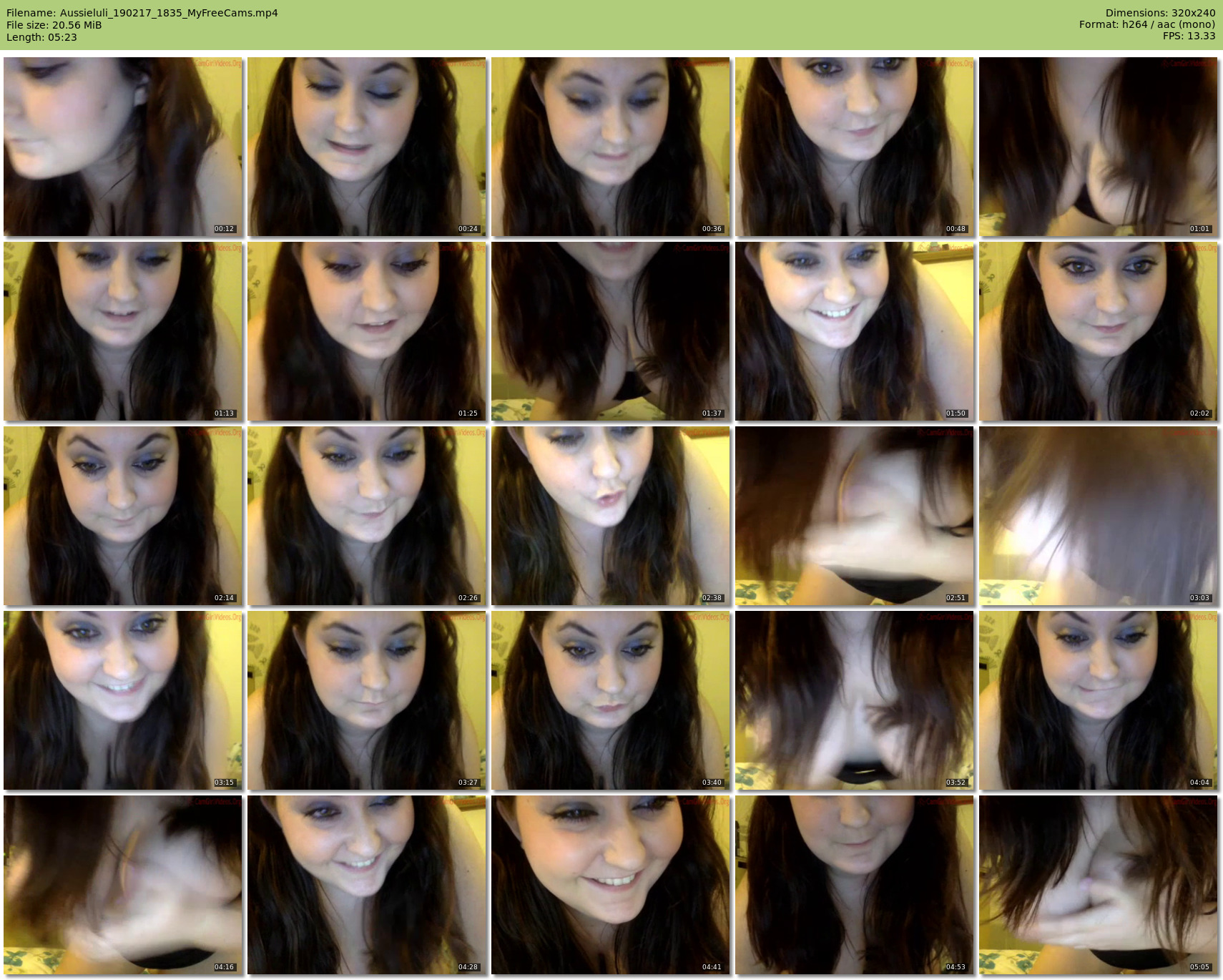
Task: Click the Filename text in the header
Action: coord(142,13)
